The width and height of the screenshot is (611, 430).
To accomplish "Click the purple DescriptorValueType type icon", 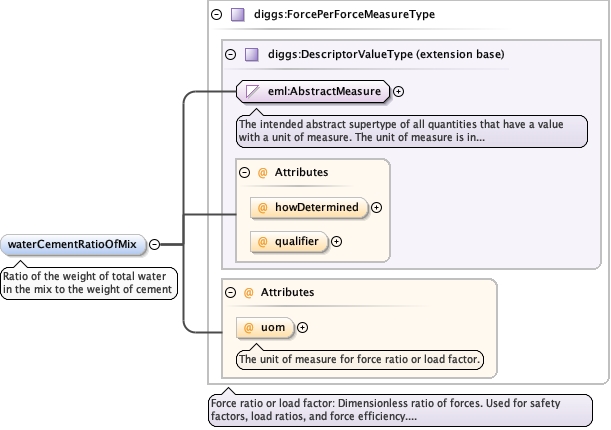I will [x=252, y=54].
